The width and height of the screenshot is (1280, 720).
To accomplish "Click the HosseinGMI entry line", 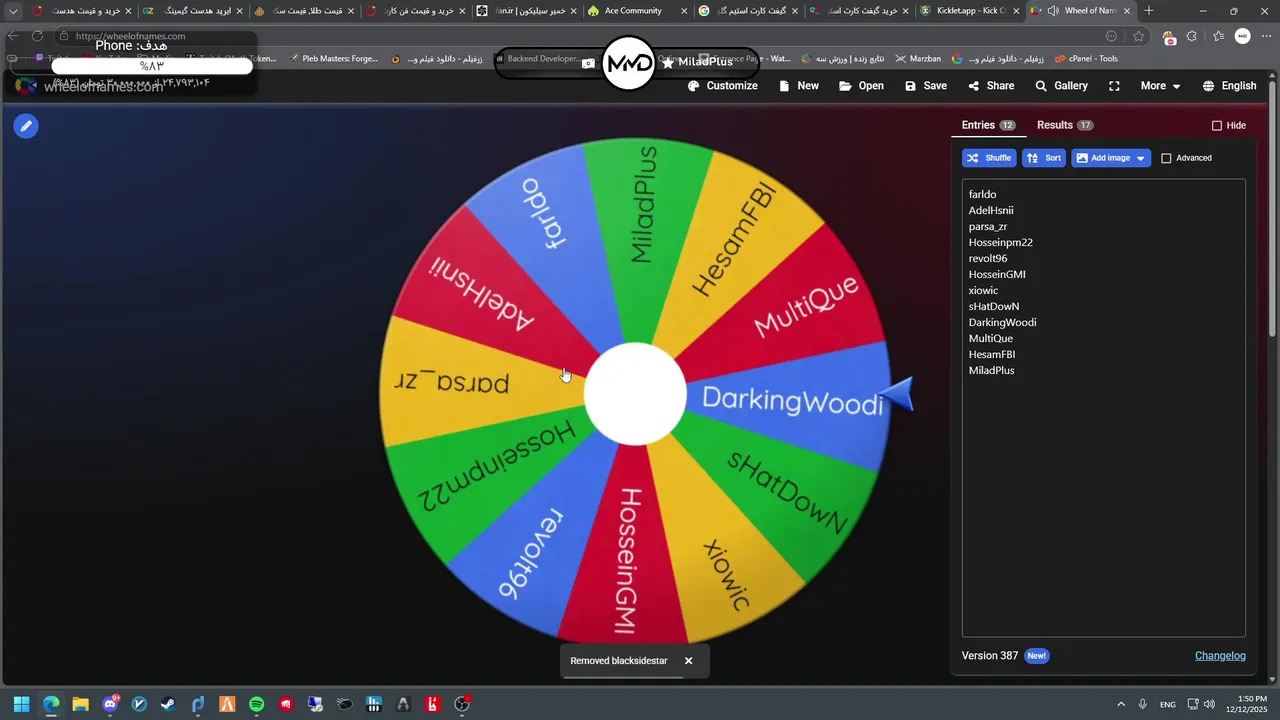I will [x=997, y=274].
